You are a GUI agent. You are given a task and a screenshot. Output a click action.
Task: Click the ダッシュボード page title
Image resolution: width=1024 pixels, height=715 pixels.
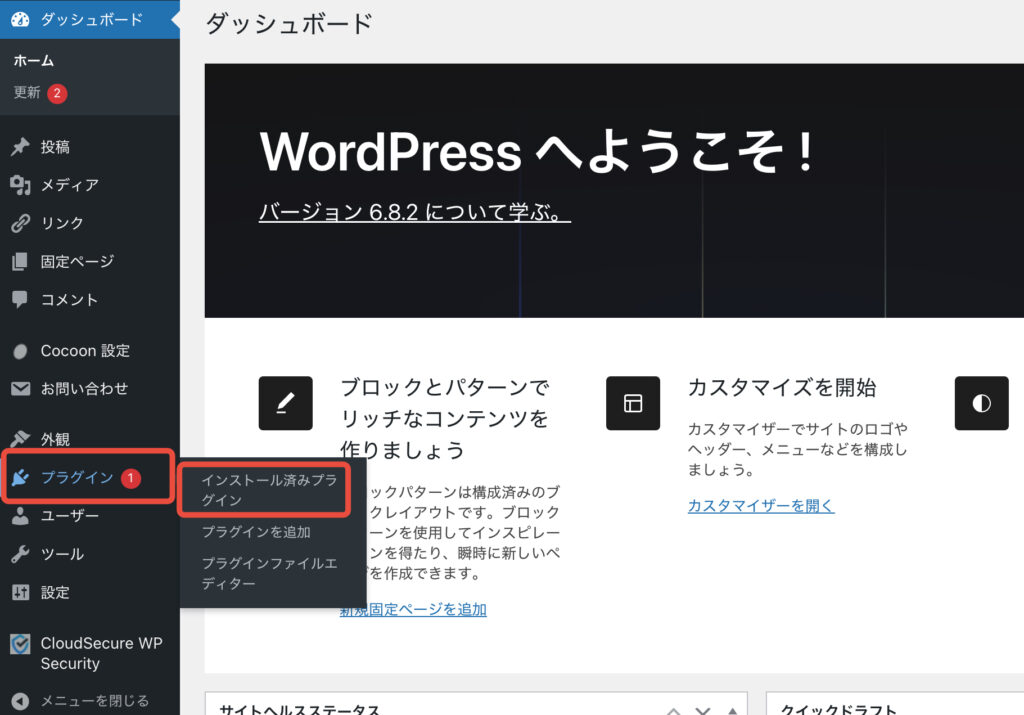[289, 24]
